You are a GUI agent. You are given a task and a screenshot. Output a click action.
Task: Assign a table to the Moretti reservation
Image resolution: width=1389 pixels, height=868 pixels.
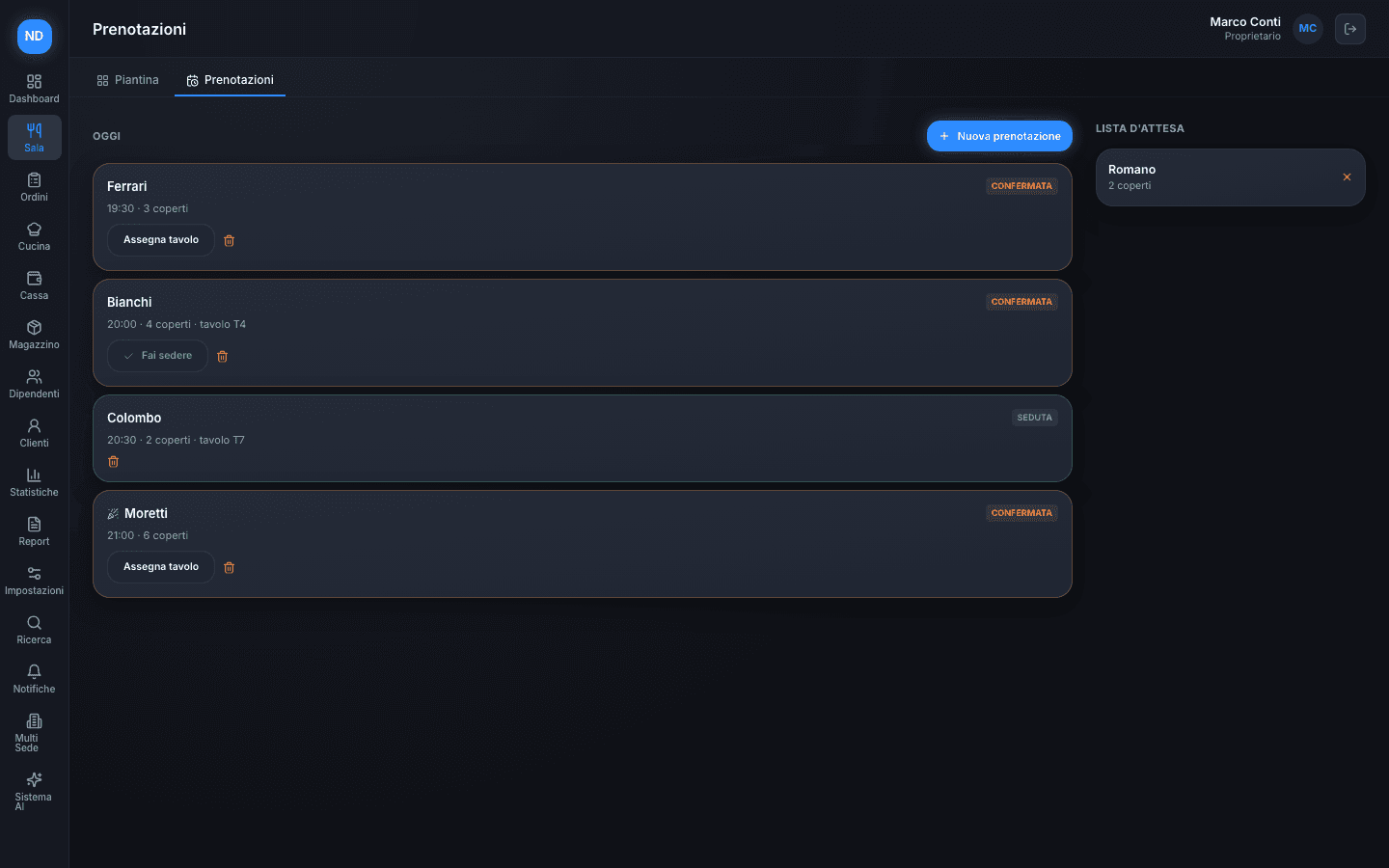tap(161, 567)
